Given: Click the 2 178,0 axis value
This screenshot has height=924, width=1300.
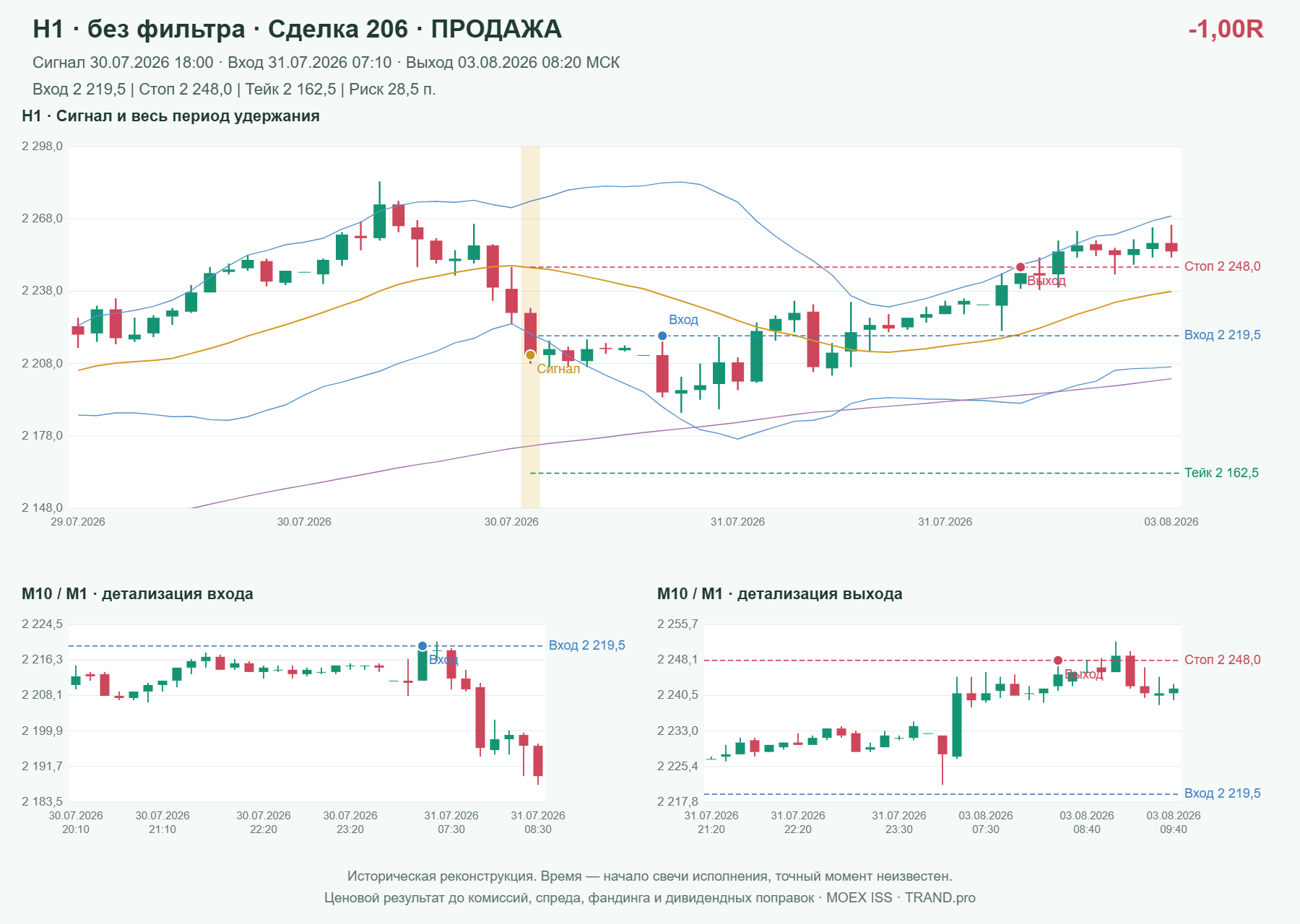Looking at the screenshot, I should [x=42, y=436].
